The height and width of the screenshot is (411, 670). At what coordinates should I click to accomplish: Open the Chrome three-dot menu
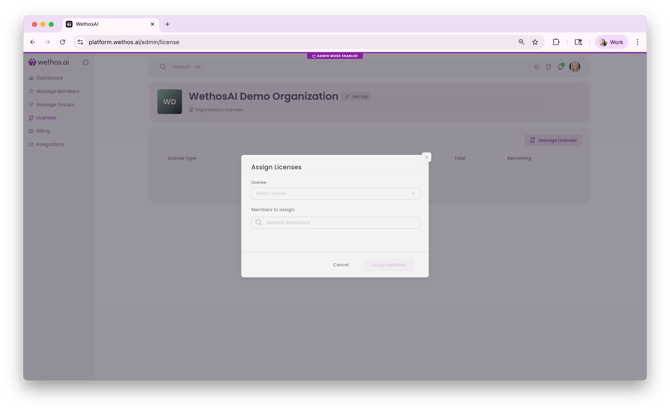[637, 42]
